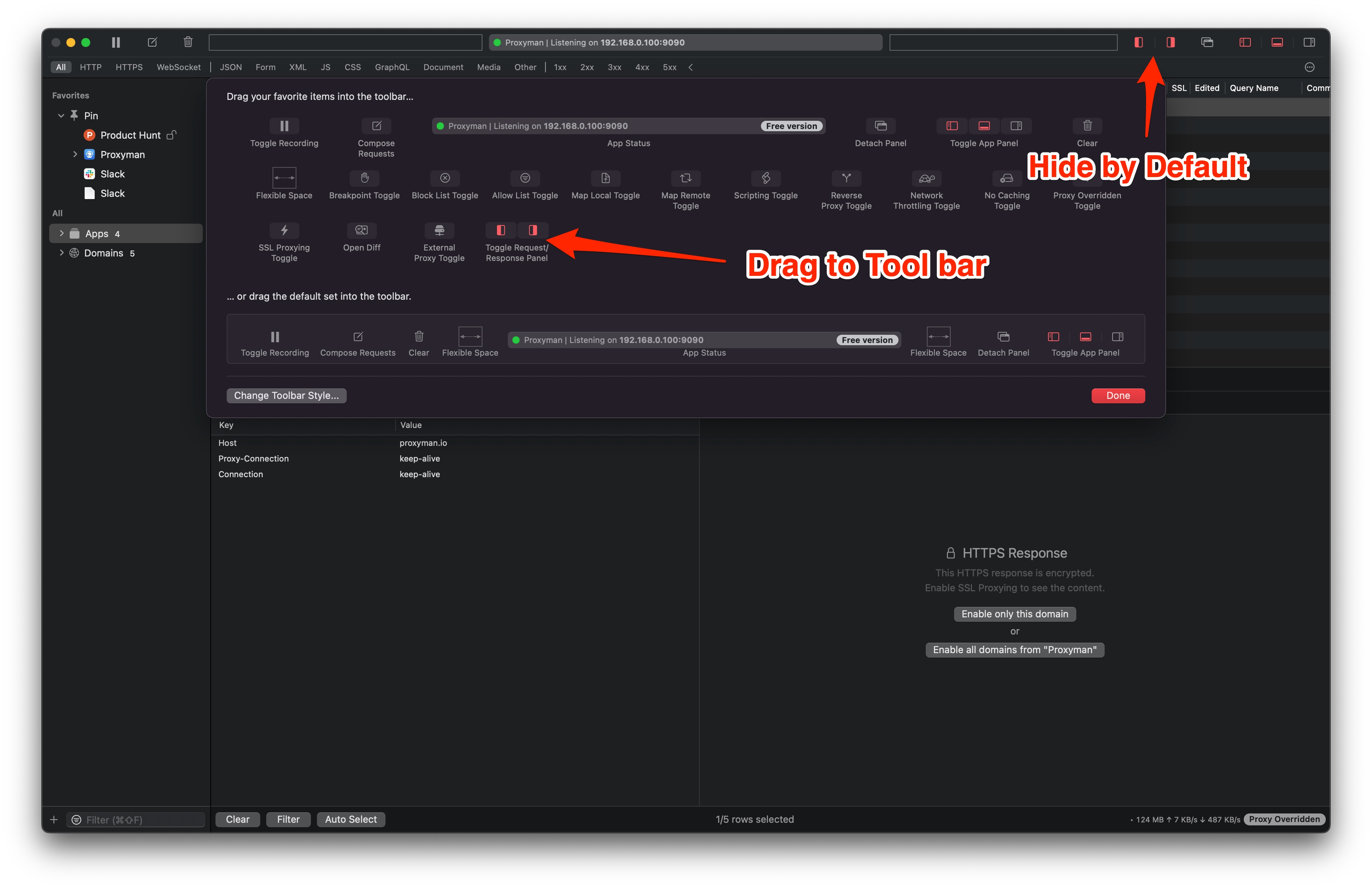This screenshot has height=888, width=1372.
Task: Click Change Toolbar Style button
Action: coord(286,395)
